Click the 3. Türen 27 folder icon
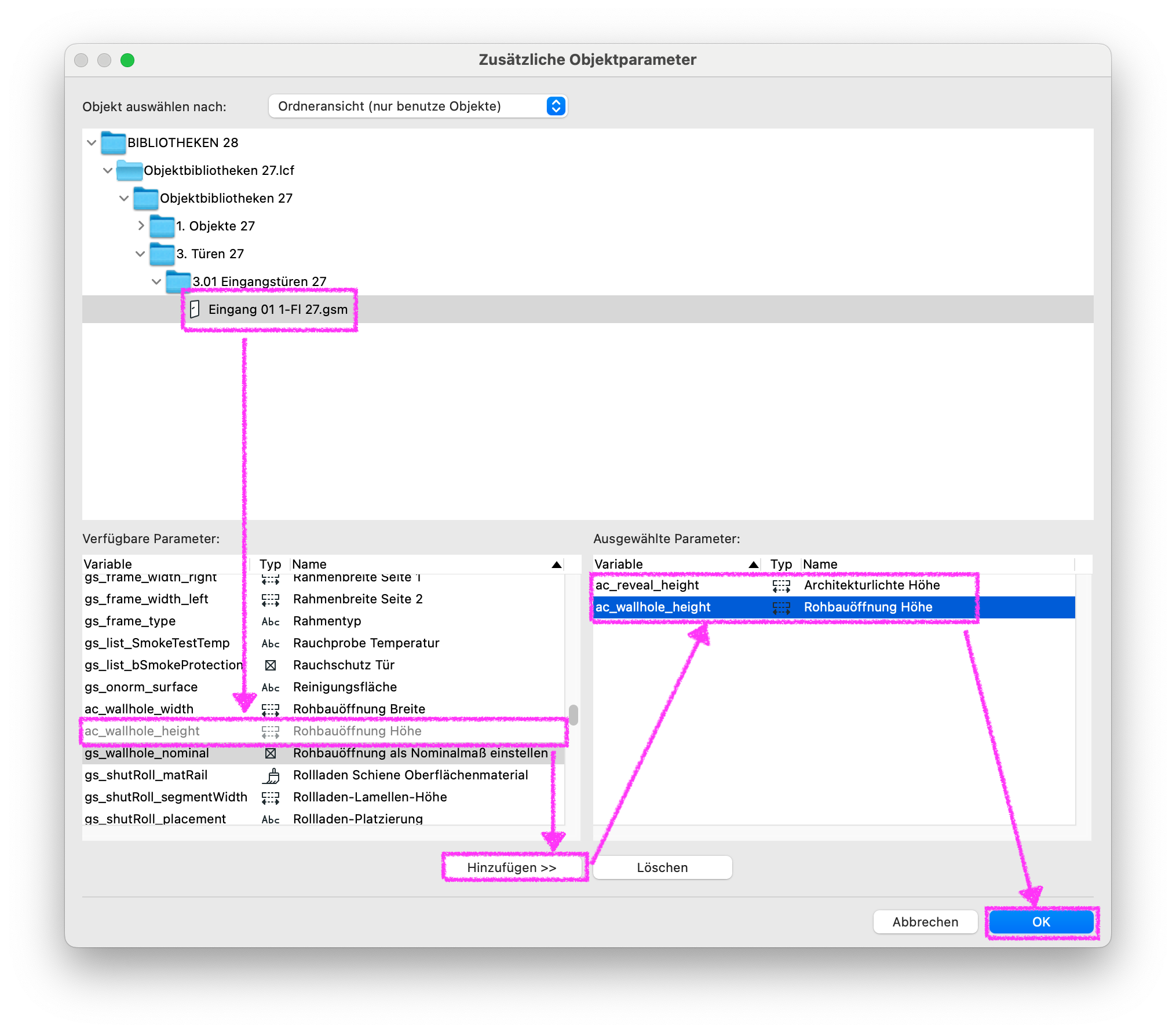The width and height of the screenshot is (1176, 1033). [162, 254]
